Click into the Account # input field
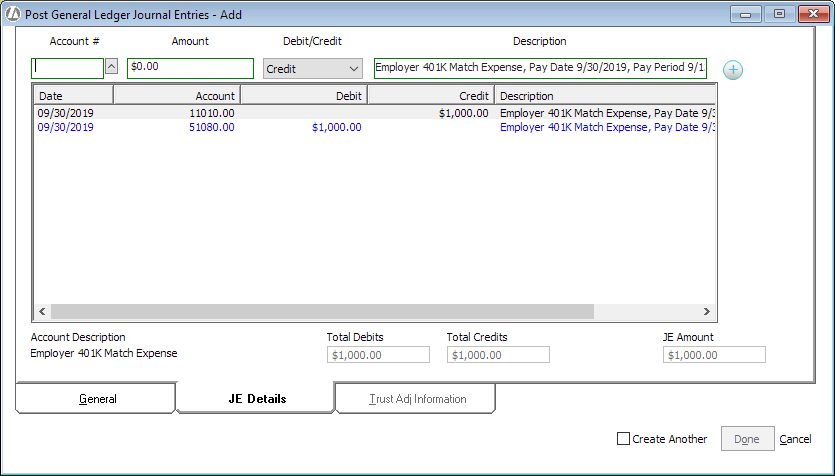The image size is (835, 476). [67, 68]
